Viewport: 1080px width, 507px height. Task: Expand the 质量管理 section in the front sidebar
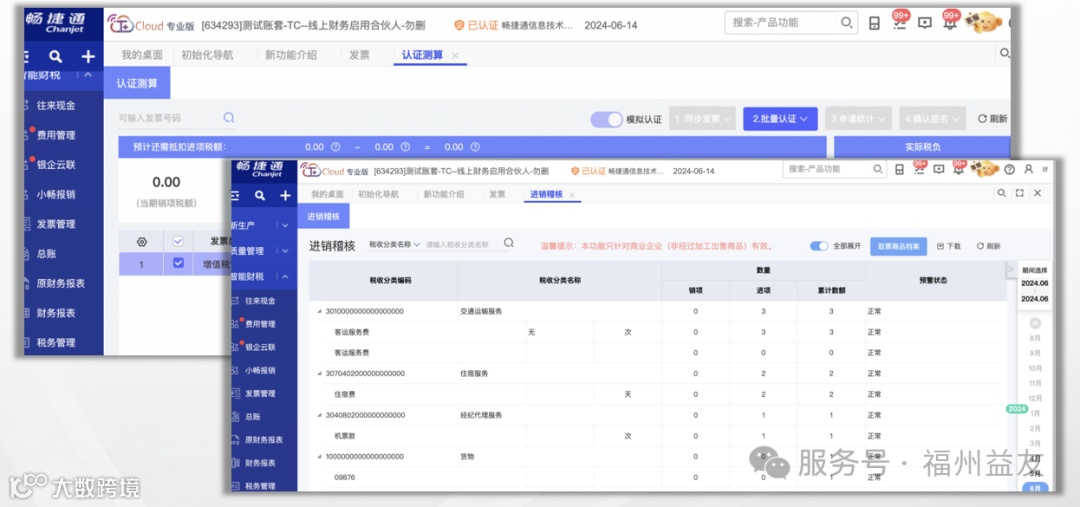pyautogui.click(x=285, y=251)
